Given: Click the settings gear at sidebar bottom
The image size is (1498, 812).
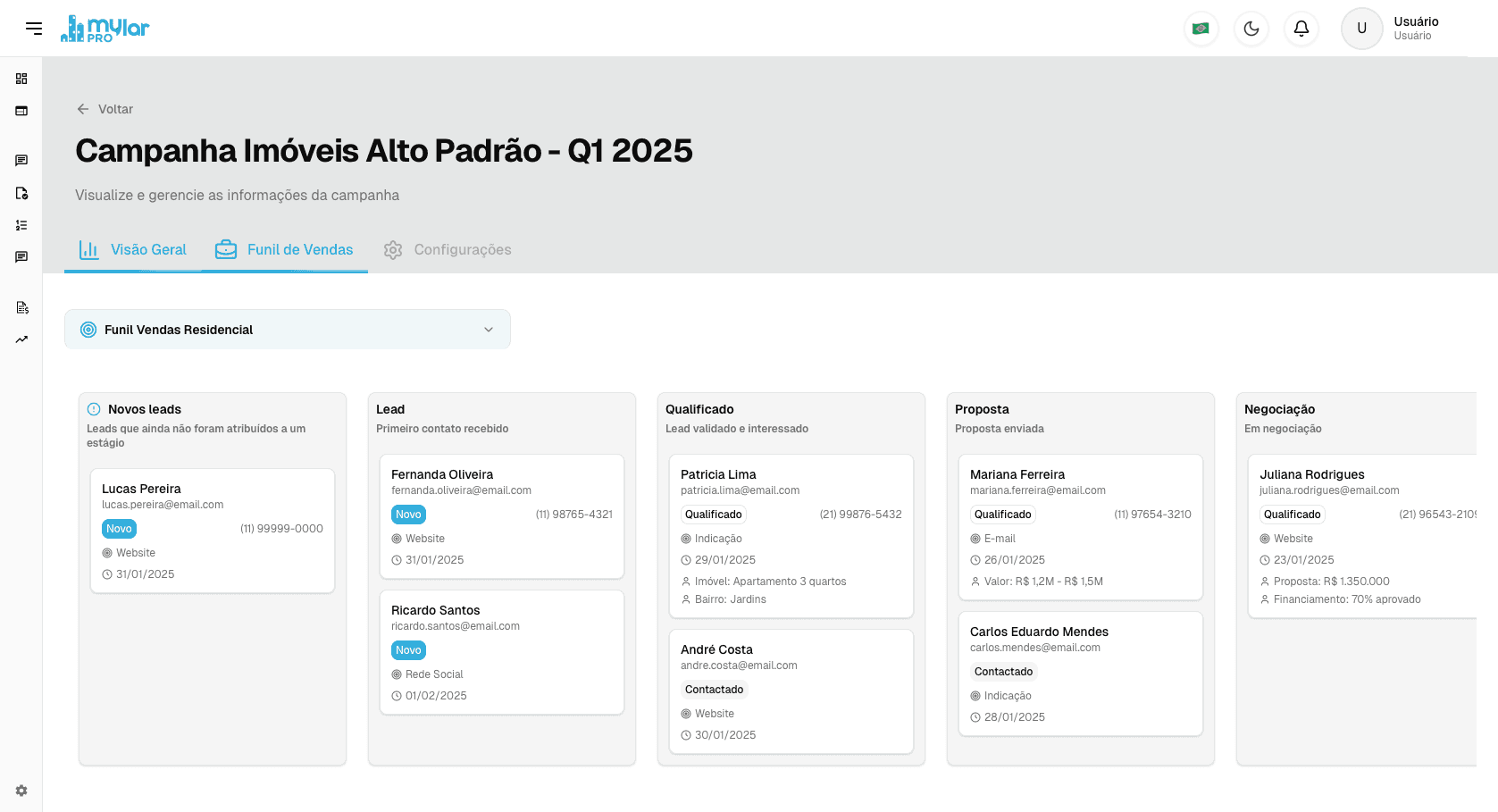Looking at the screenshot, I should (21, 791).
